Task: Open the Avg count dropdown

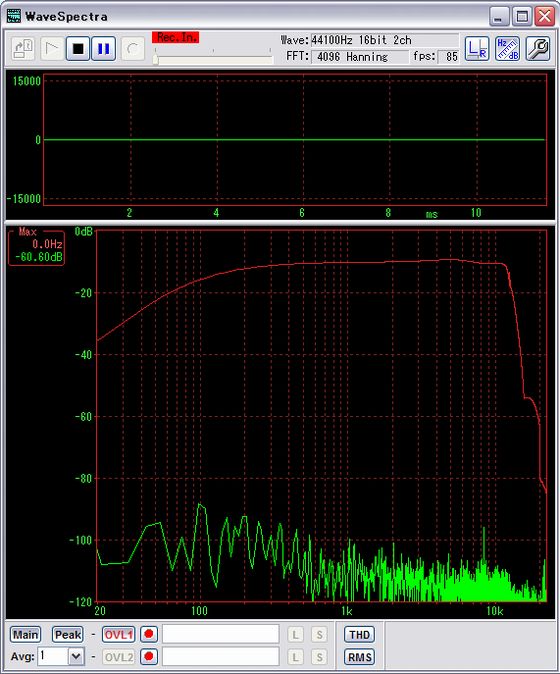Action: [x=76, y=656]
